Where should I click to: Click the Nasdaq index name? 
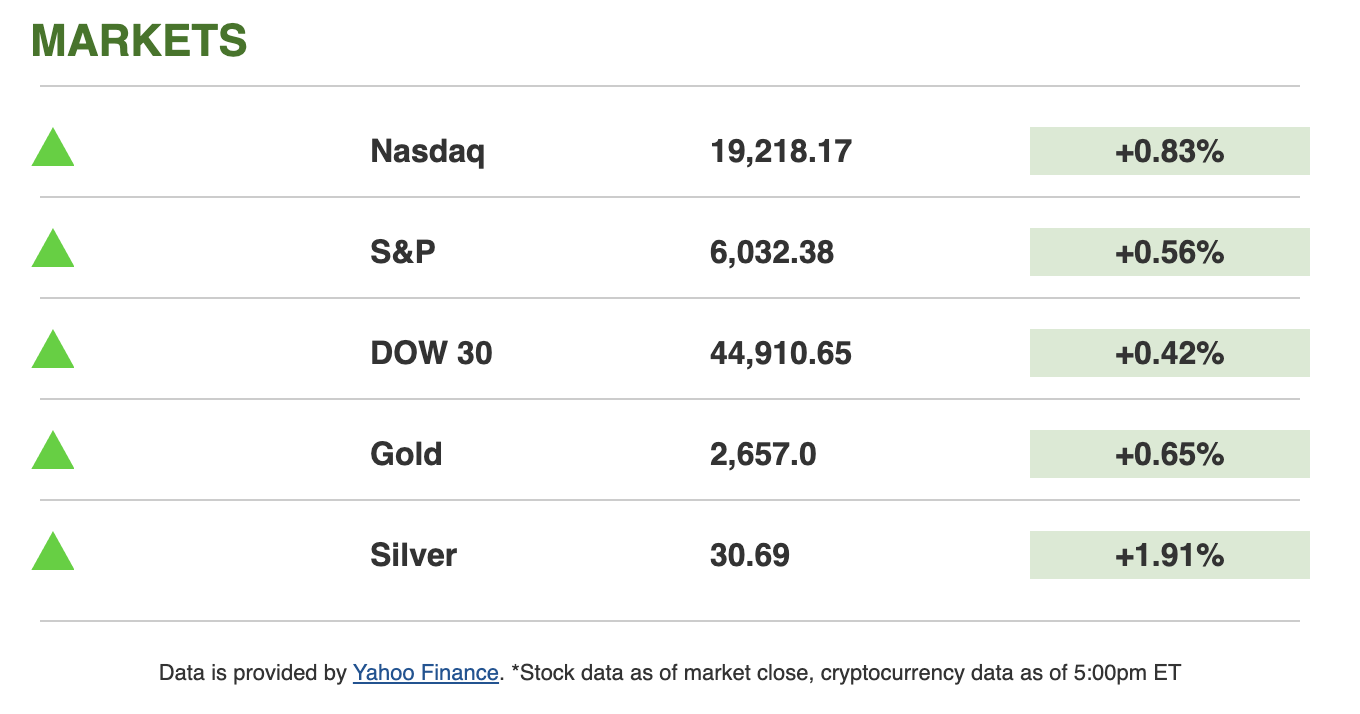[427, 151]
